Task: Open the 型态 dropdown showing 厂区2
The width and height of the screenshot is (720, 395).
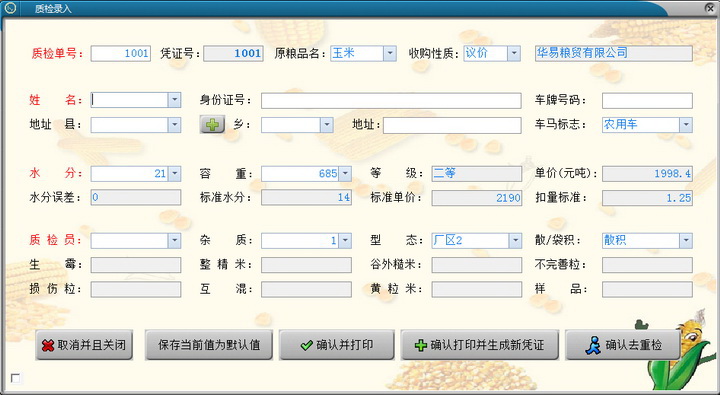Action: pyautogui.click(x=515, y=240)
